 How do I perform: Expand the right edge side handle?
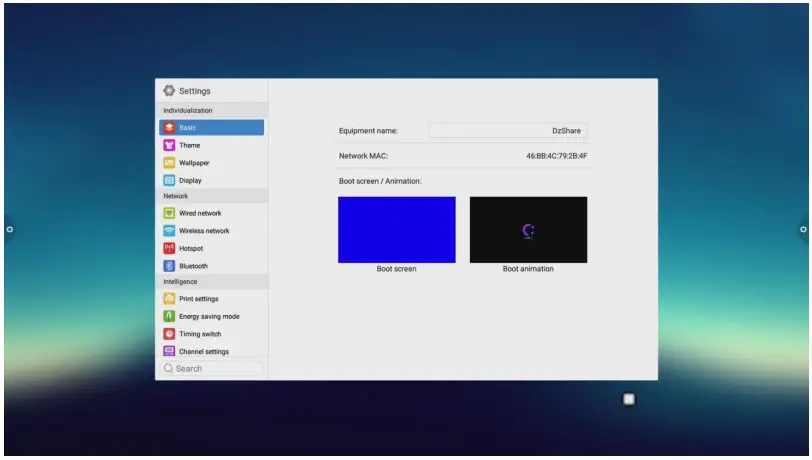pyautogui.click(x=803, y=230)
